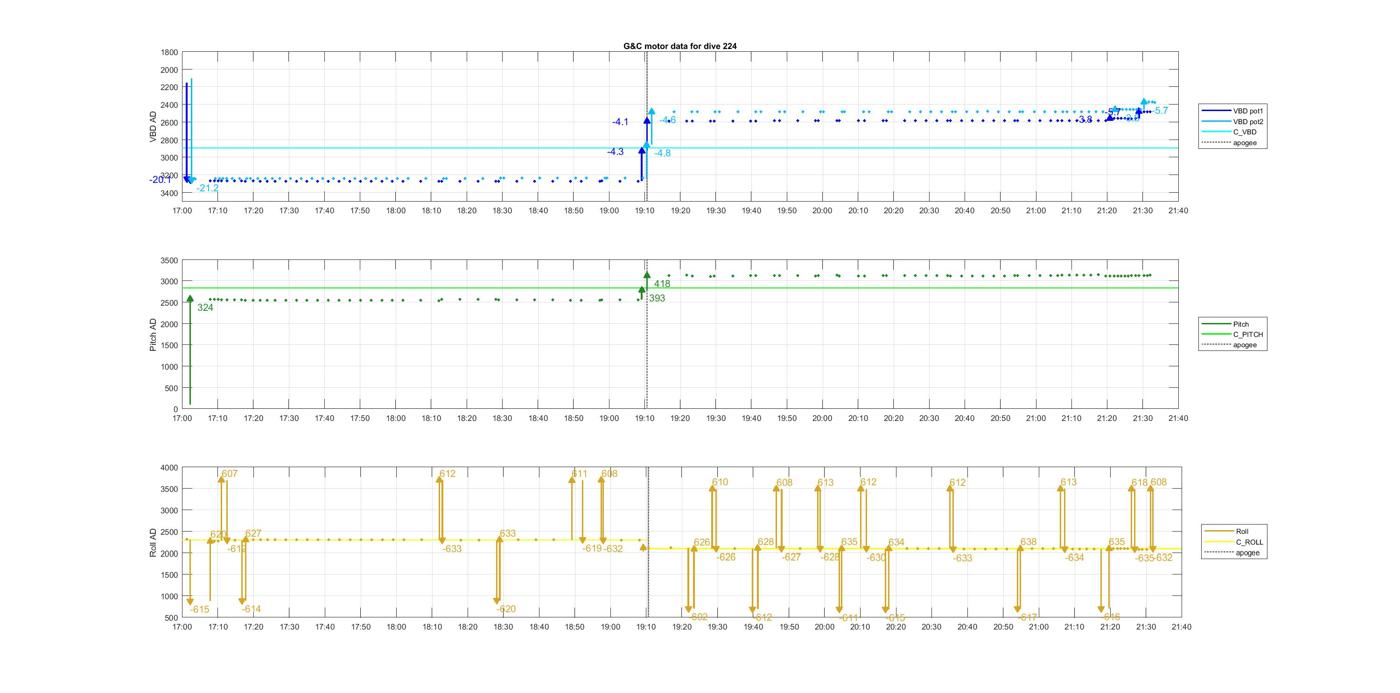Click the "324" pitch data label

click(x=205, y=308)
